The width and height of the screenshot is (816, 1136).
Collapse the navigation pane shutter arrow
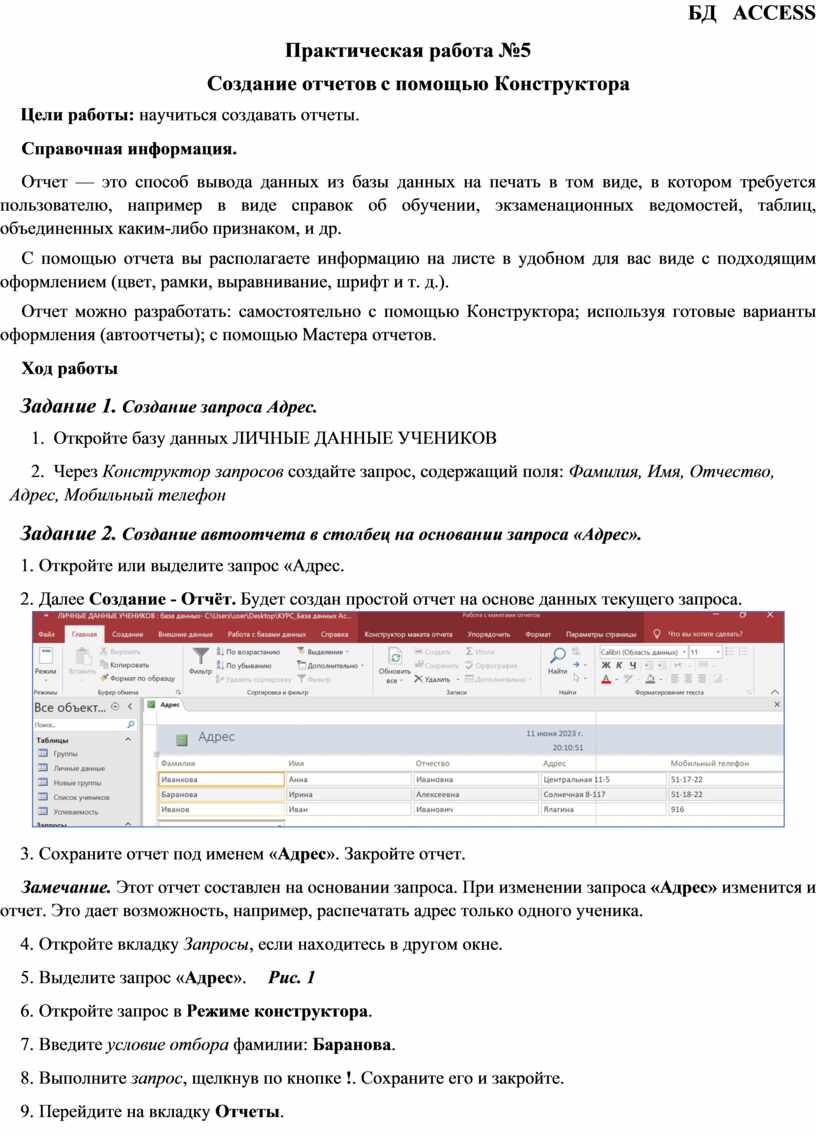(130, 706)
